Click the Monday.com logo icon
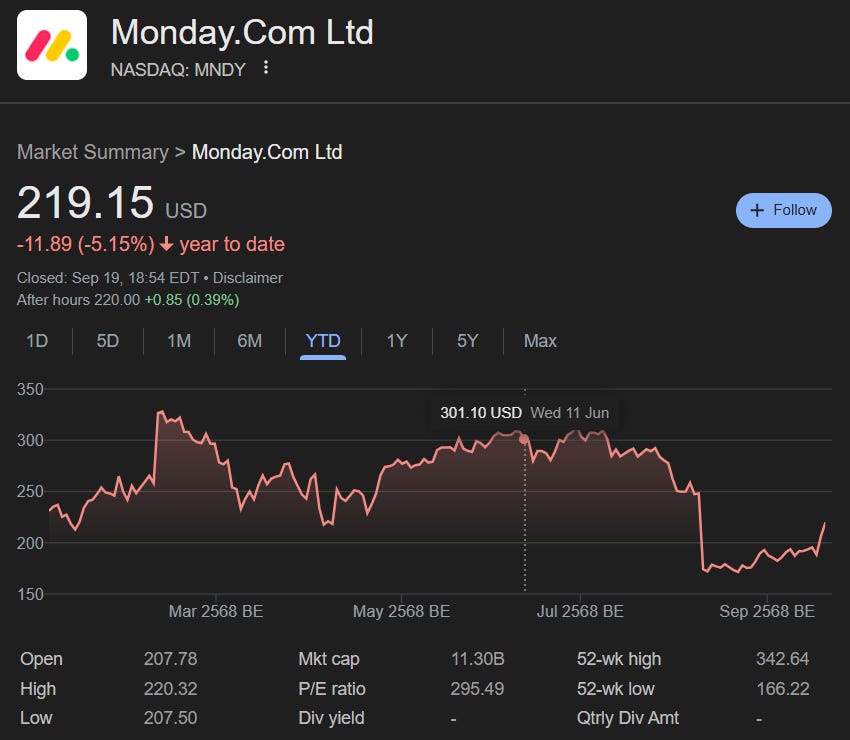The height and width of the screenshot is (740, 850). pos(52,45)
